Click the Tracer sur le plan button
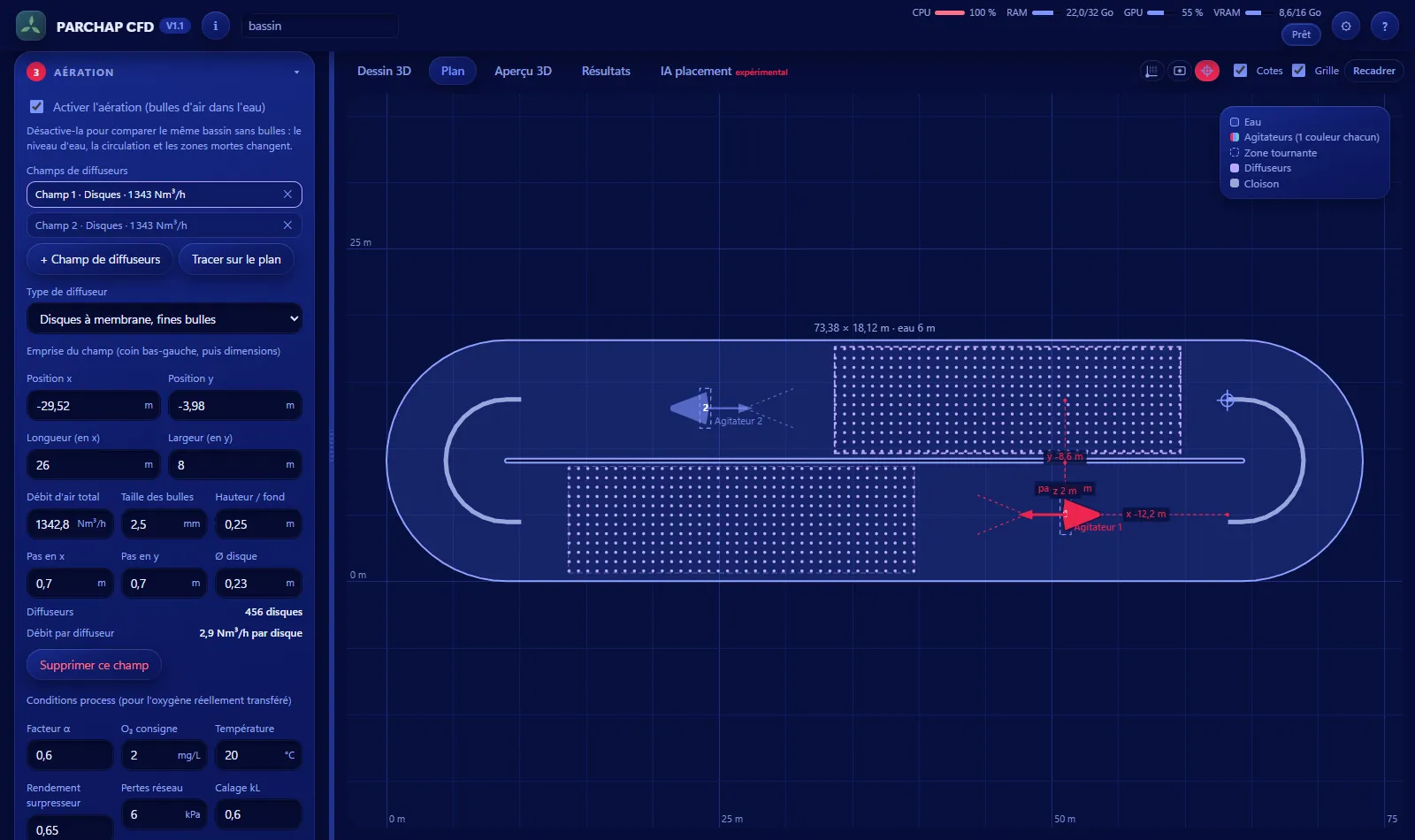 point(236,259)
